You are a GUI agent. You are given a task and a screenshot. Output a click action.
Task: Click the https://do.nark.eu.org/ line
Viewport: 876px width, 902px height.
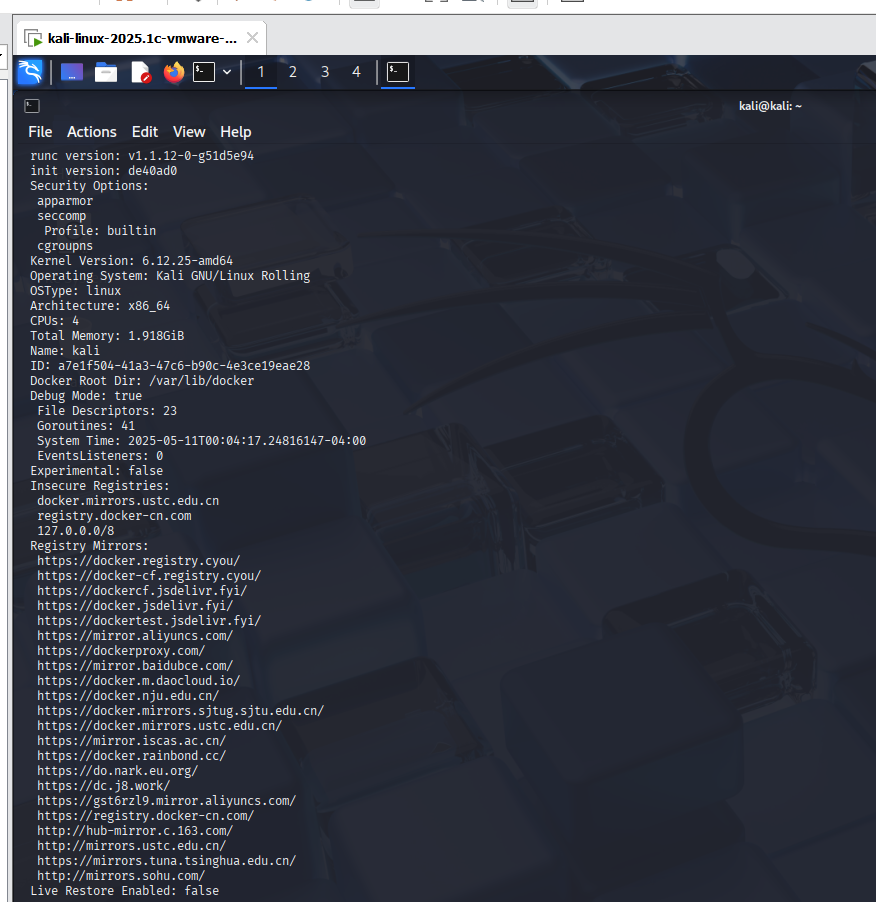[118, 771]
